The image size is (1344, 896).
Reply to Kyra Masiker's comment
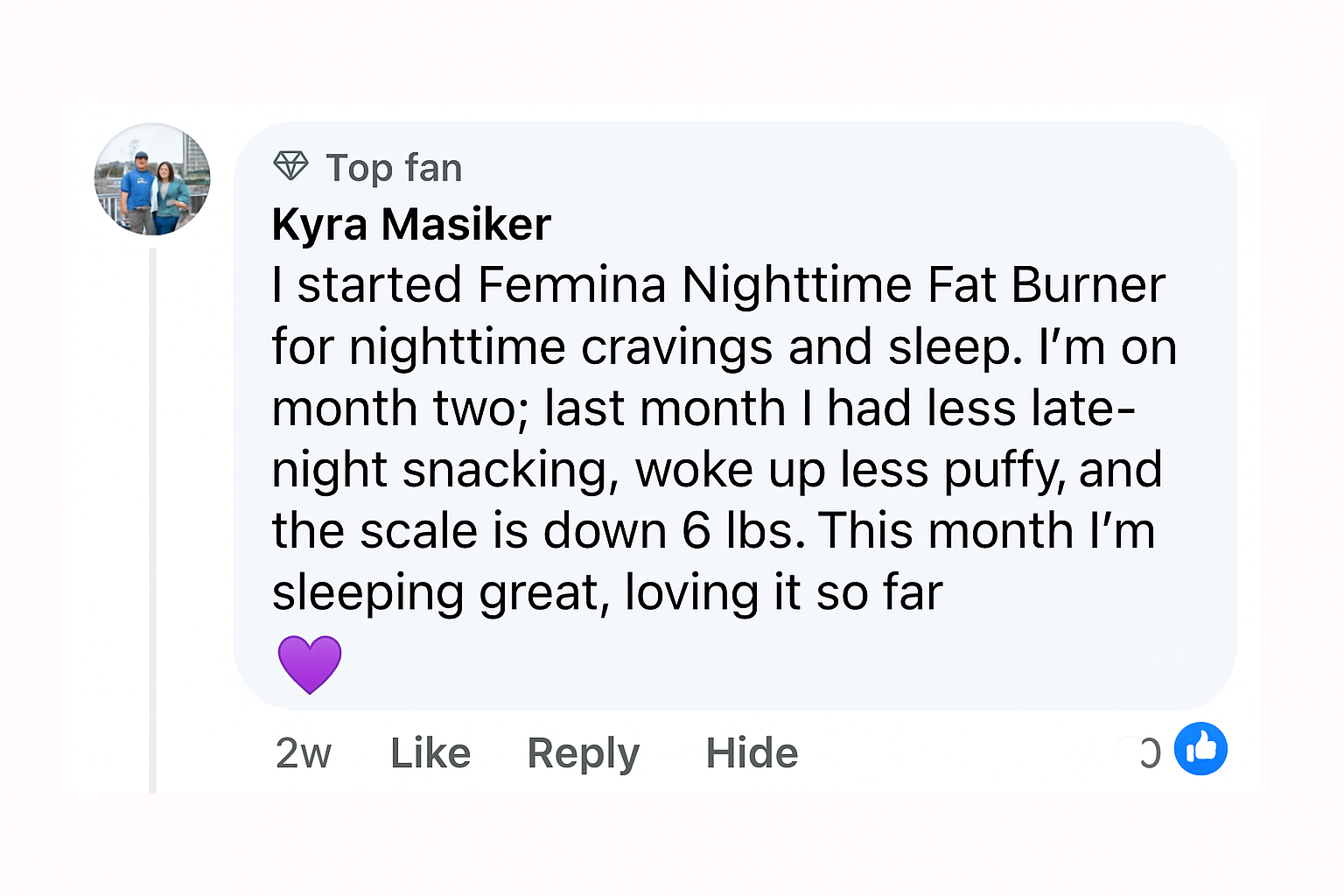[x=583, y=752]
